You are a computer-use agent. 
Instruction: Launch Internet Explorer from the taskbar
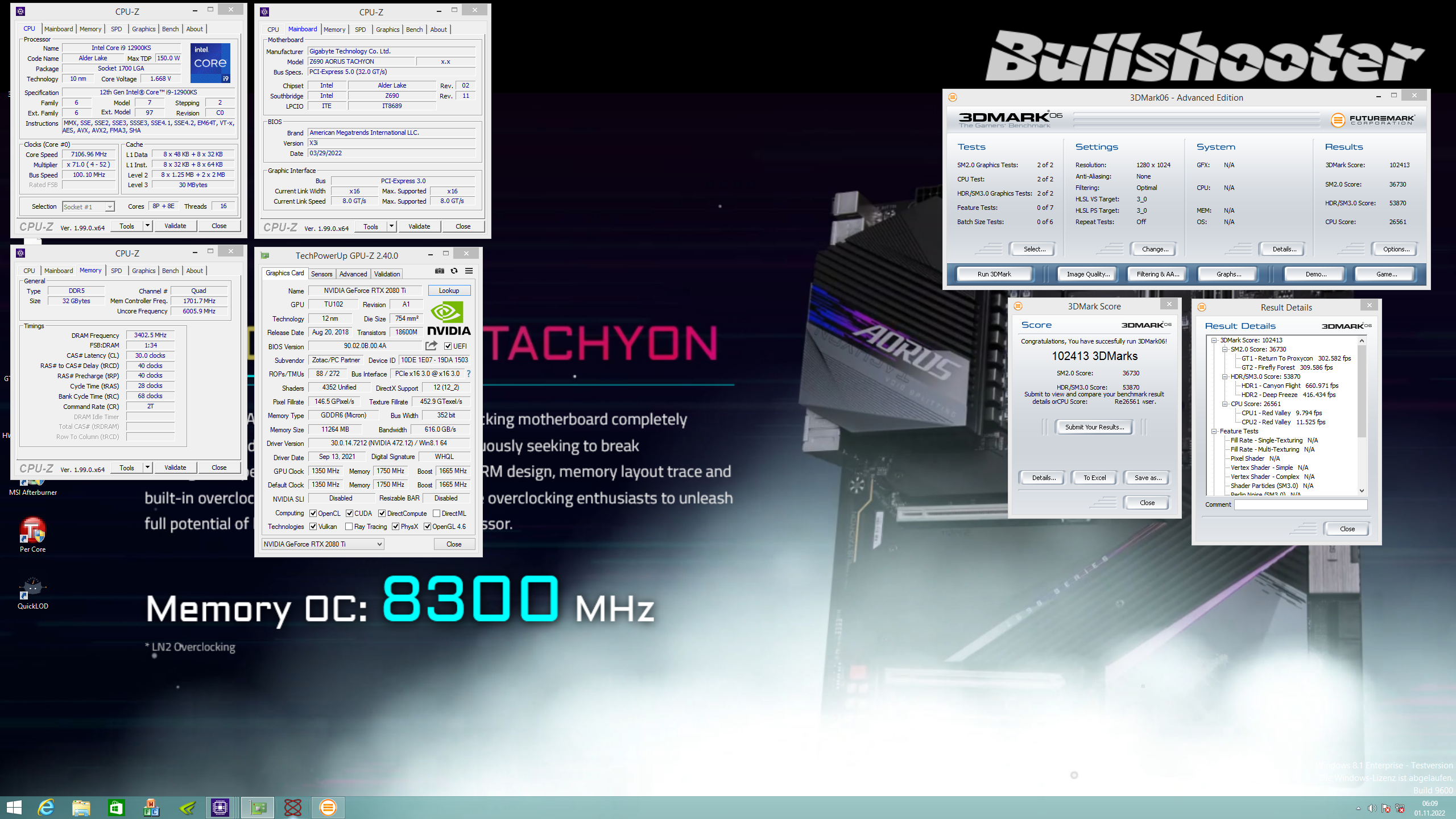[x=46, y=807]
